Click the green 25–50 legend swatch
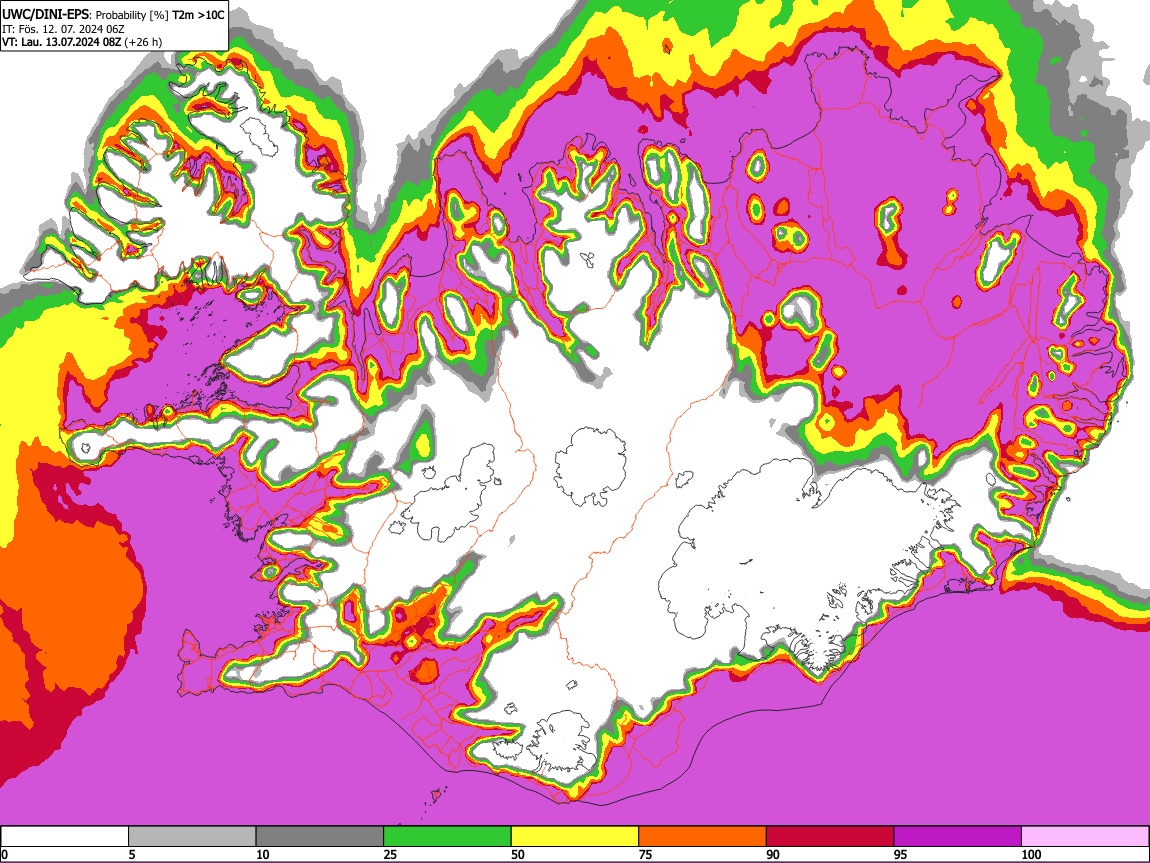Viewport: 1150px width, 863px height. coord(447,837)
